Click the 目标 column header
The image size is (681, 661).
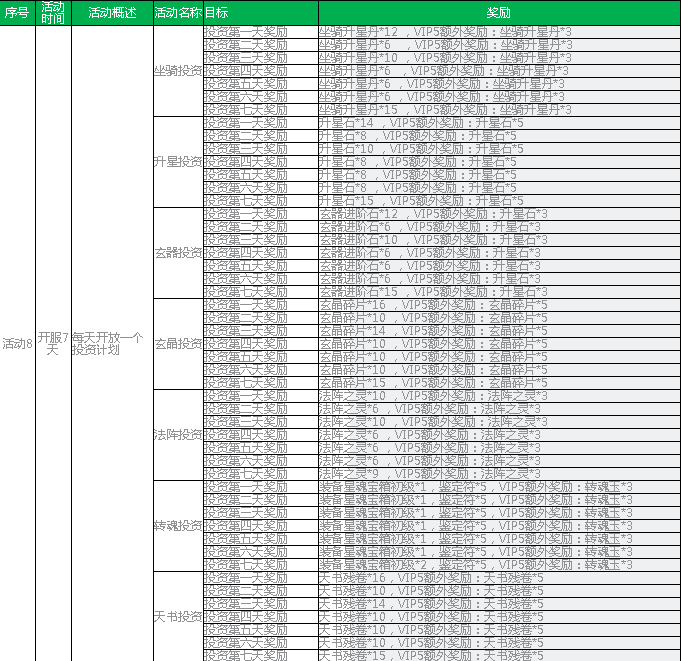(x=261, y=13)
